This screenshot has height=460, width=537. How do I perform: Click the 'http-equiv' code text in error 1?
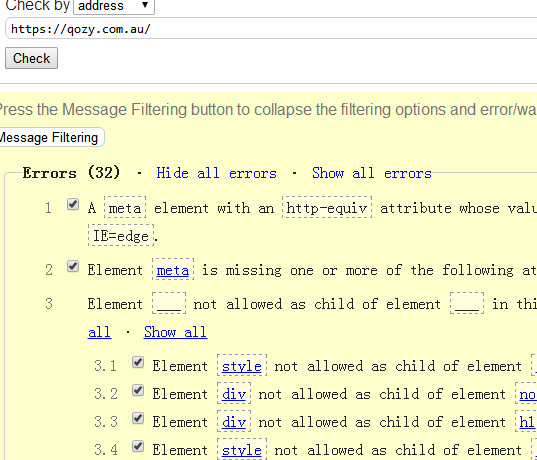point(327,208)
